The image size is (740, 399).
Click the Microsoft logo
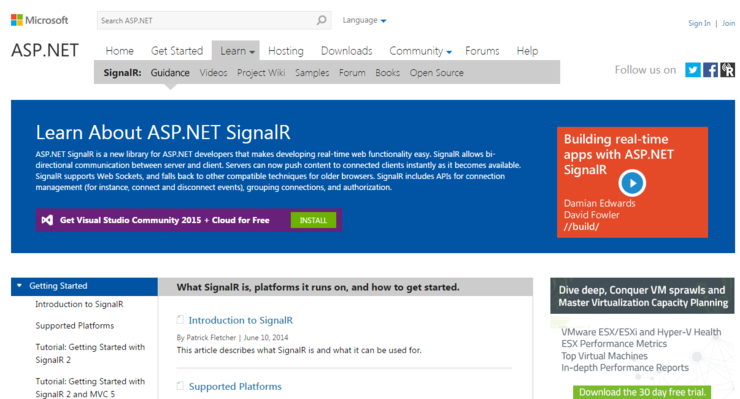coord(40,20)
